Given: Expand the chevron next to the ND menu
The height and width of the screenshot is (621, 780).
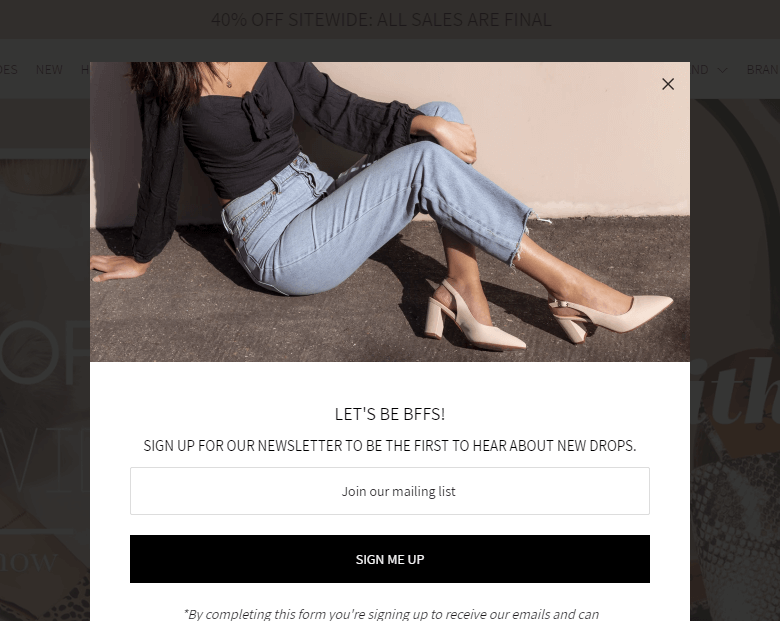Looking at the screenshot, I should click(x=723, y=70).
